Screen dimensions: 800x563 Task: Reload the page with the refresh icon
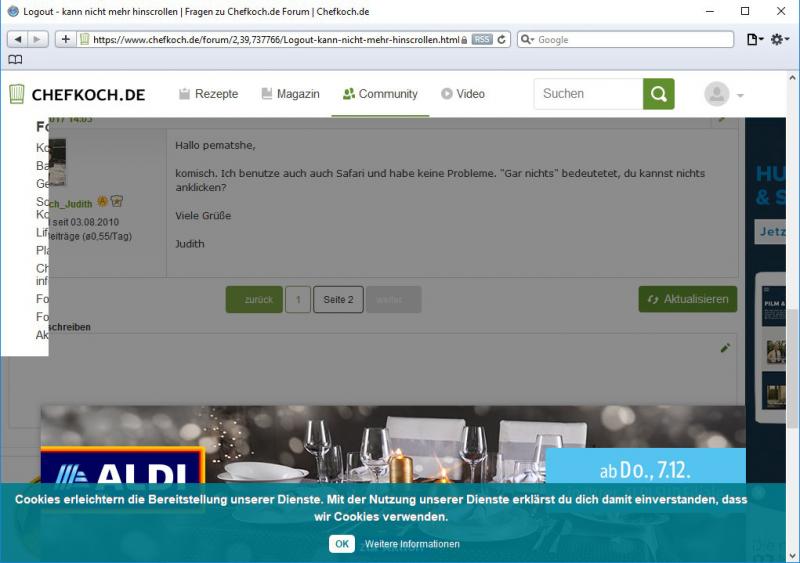click(502, 40)
